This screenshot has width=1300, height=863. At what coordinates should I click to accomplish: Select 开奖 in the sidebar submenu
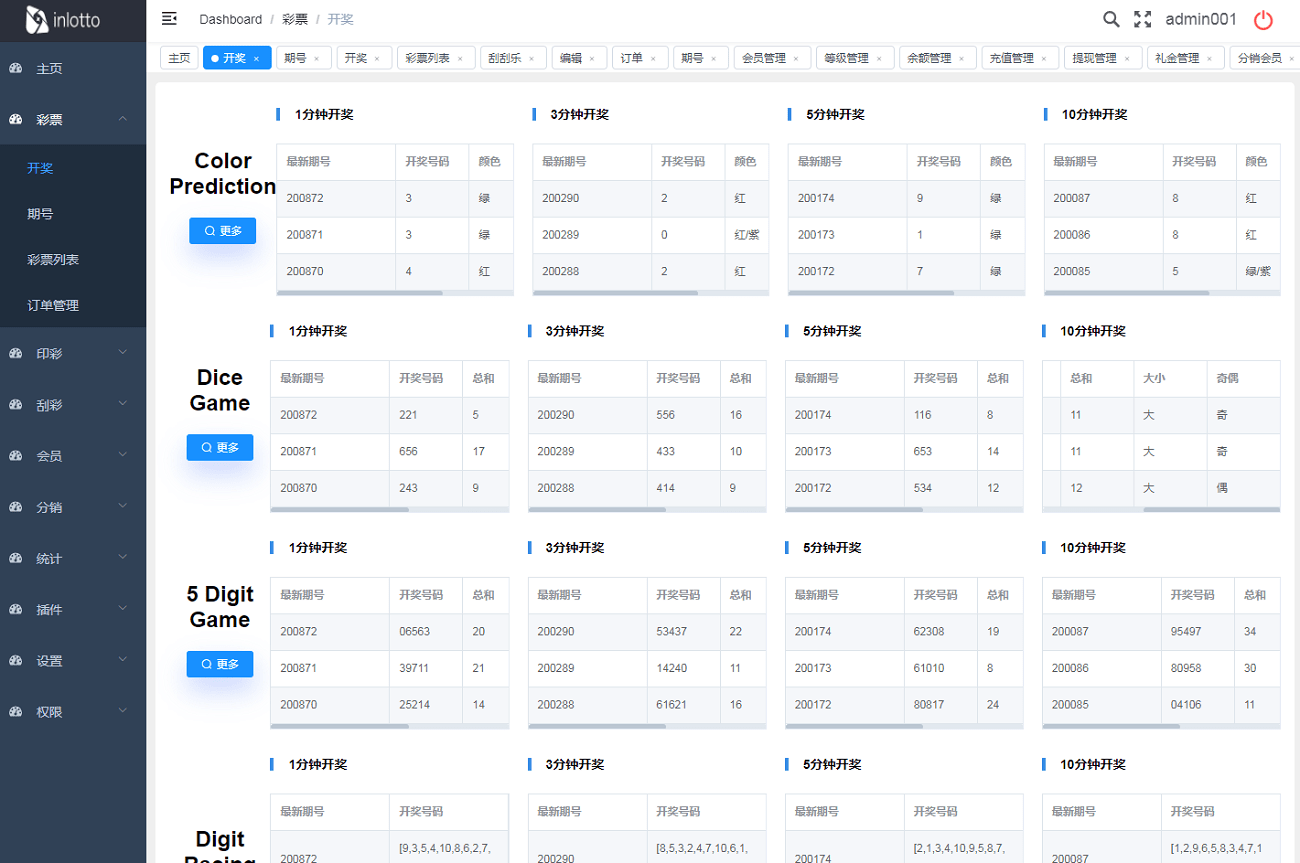click(x=73, y=168)
